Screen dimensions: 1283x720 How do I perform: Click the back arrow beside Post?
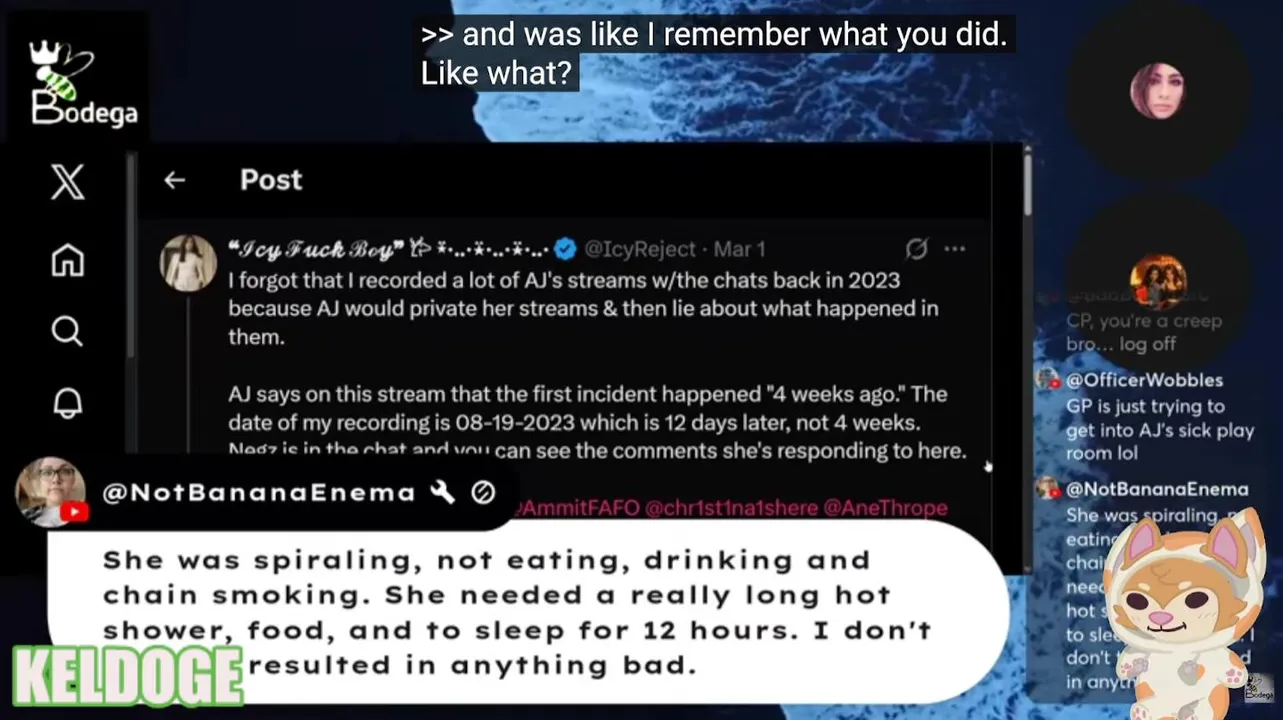(x=175, y=180)
